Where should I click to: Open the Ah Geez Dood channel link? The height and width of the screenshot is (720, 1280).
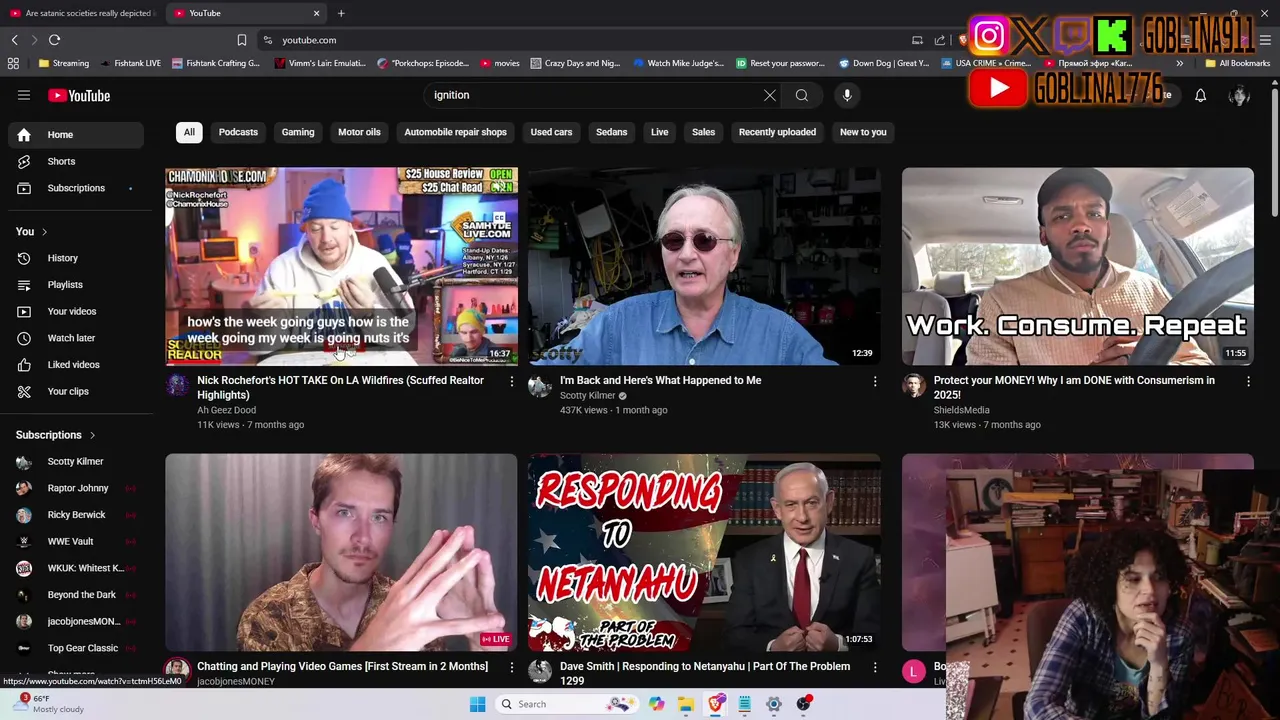226,410
